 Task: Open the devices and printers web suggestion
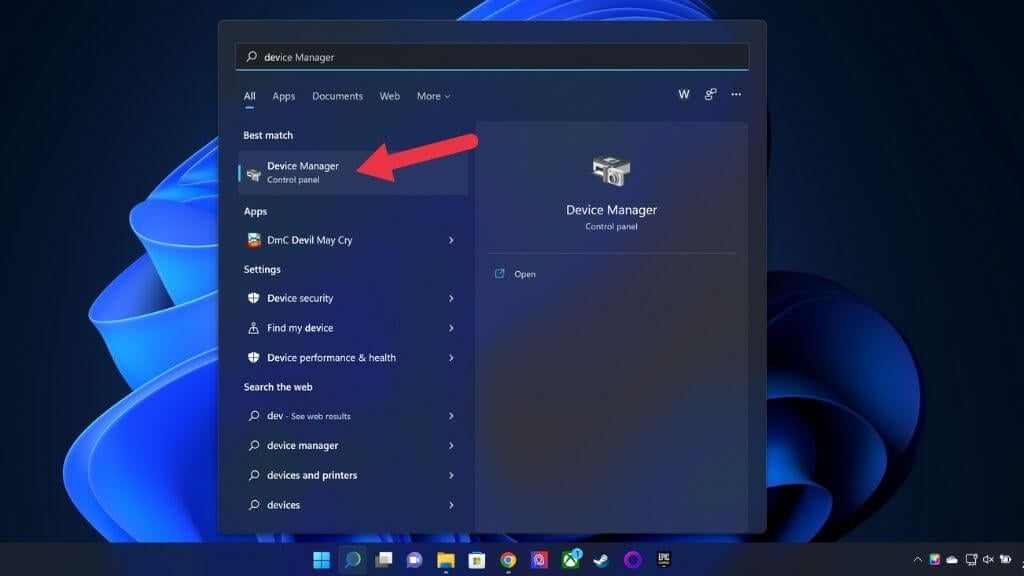point(353,475)
